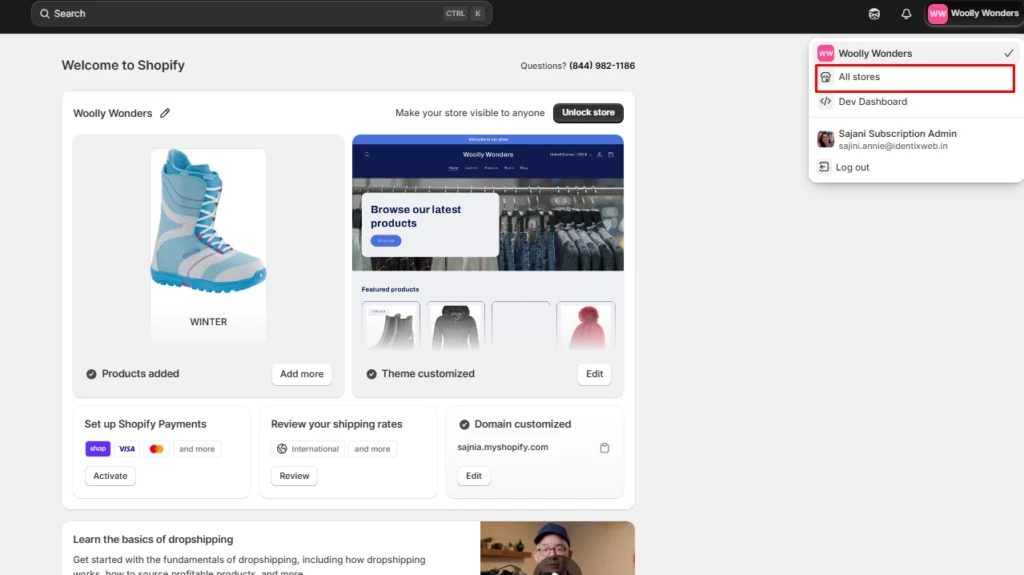Click Add more products button
Screen dimensions: 1024x575
click(x=302, y=374)
